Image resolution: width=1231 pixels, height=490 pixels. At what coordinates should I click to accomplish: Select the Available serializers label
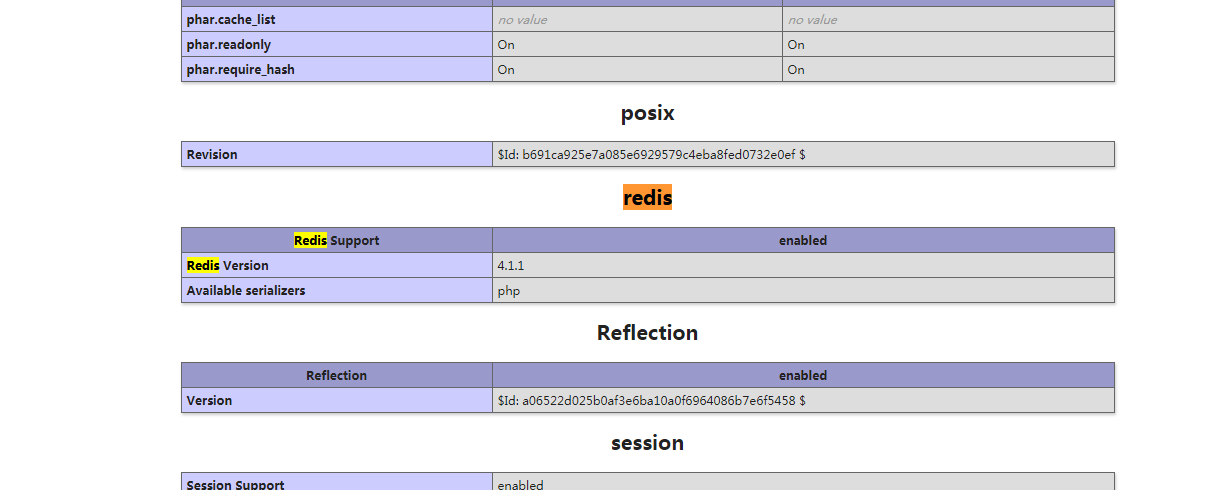coord(245,290)
